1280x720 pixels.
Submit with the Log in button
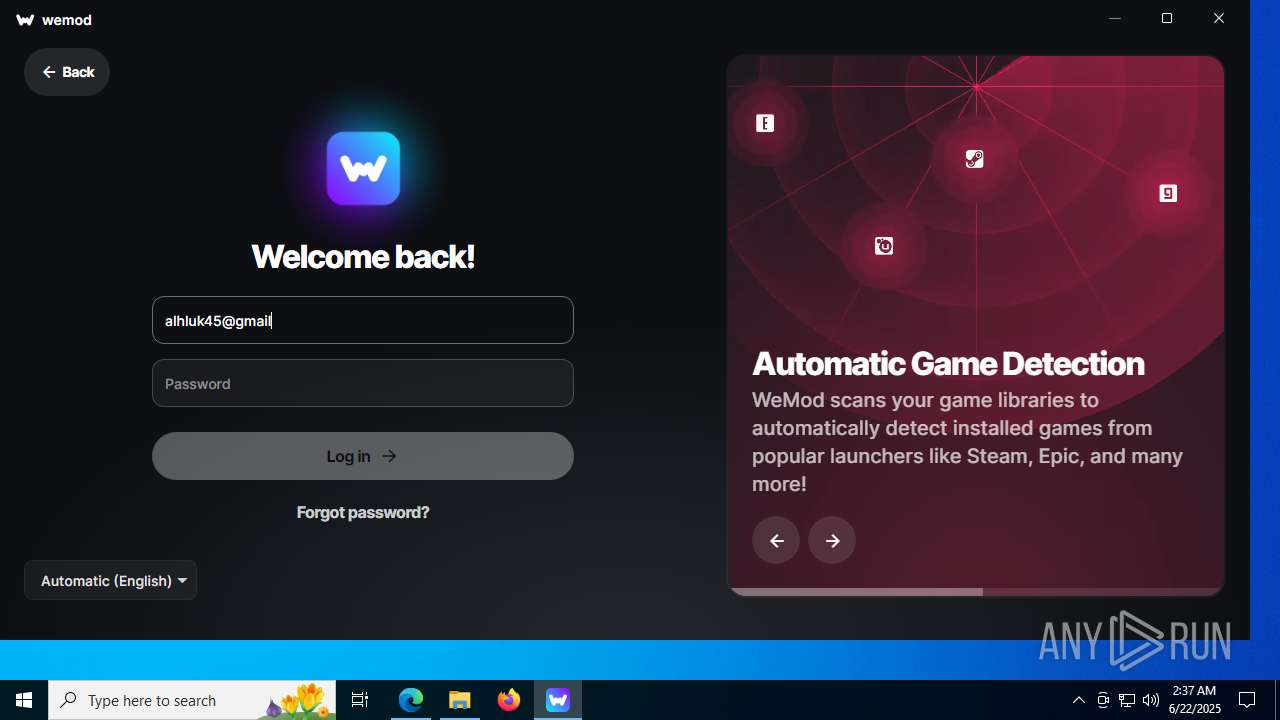click(x=363, y=456)
